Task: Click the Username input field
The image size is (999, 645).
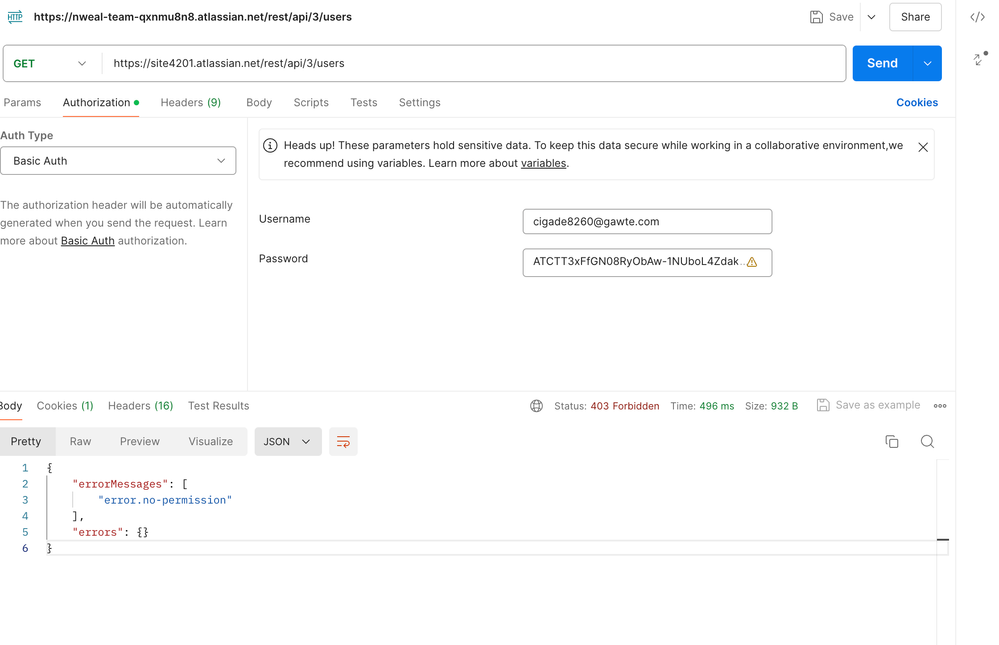Action: point(647,222)
